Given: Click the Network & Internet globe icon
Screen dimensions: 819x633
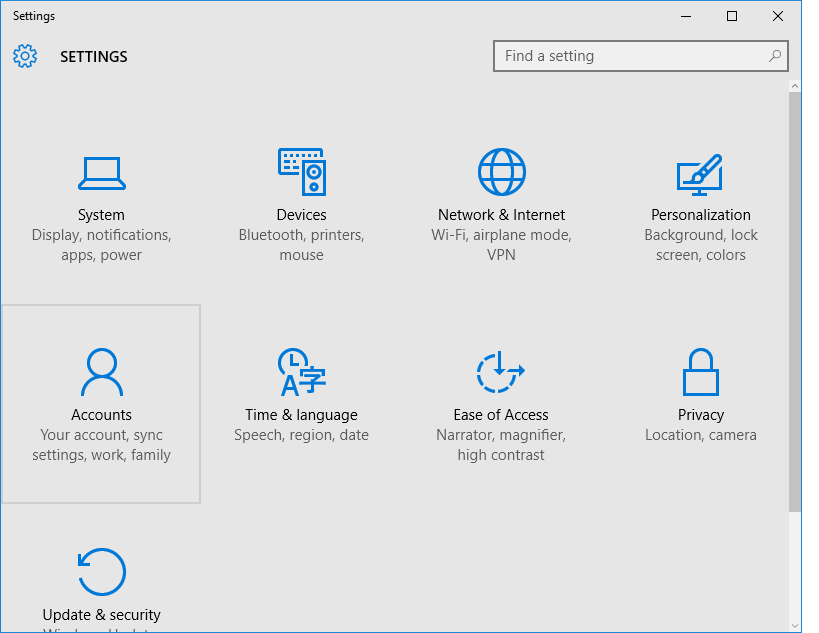Looking at the screenshot, I should coord(501,172).
